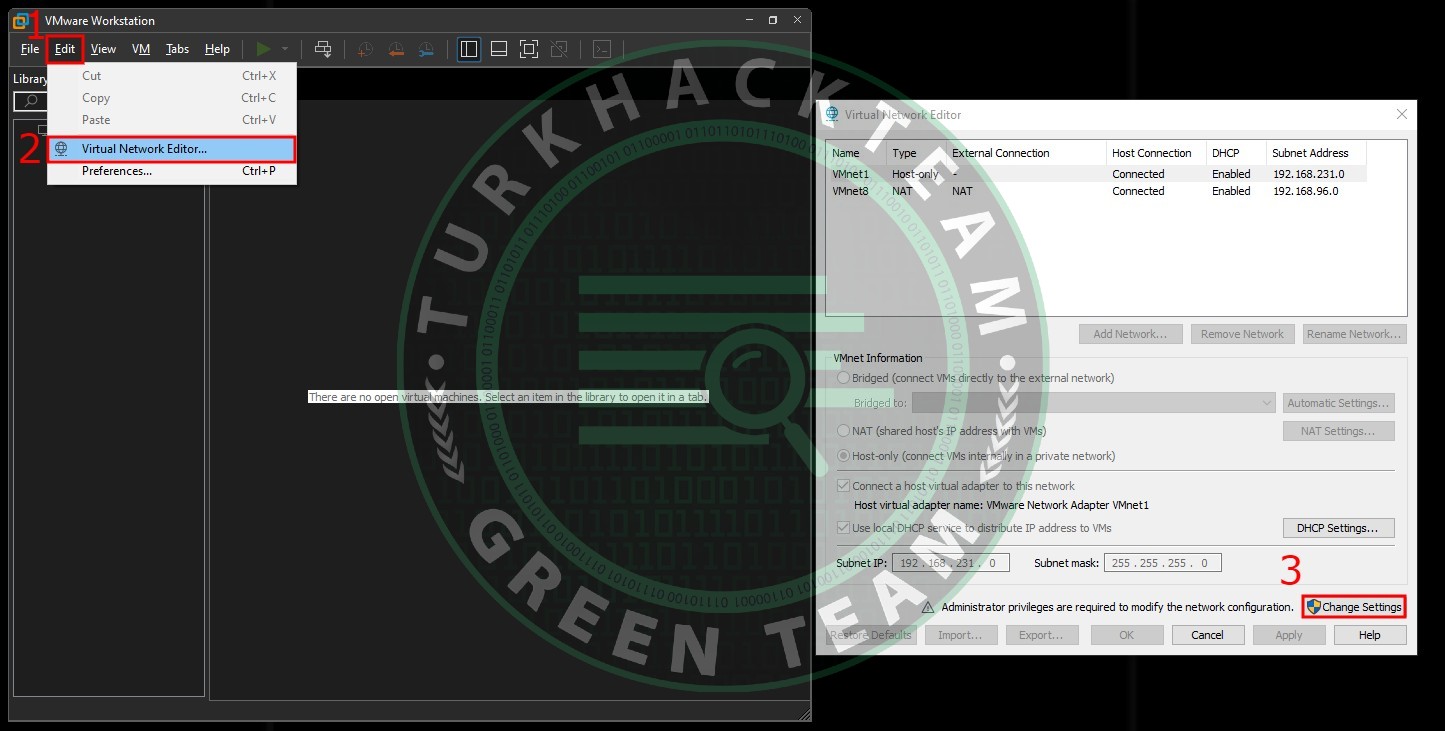Click the green Power On play icon
This screenshot has width=1445, height=731.
tap(263, 48)
